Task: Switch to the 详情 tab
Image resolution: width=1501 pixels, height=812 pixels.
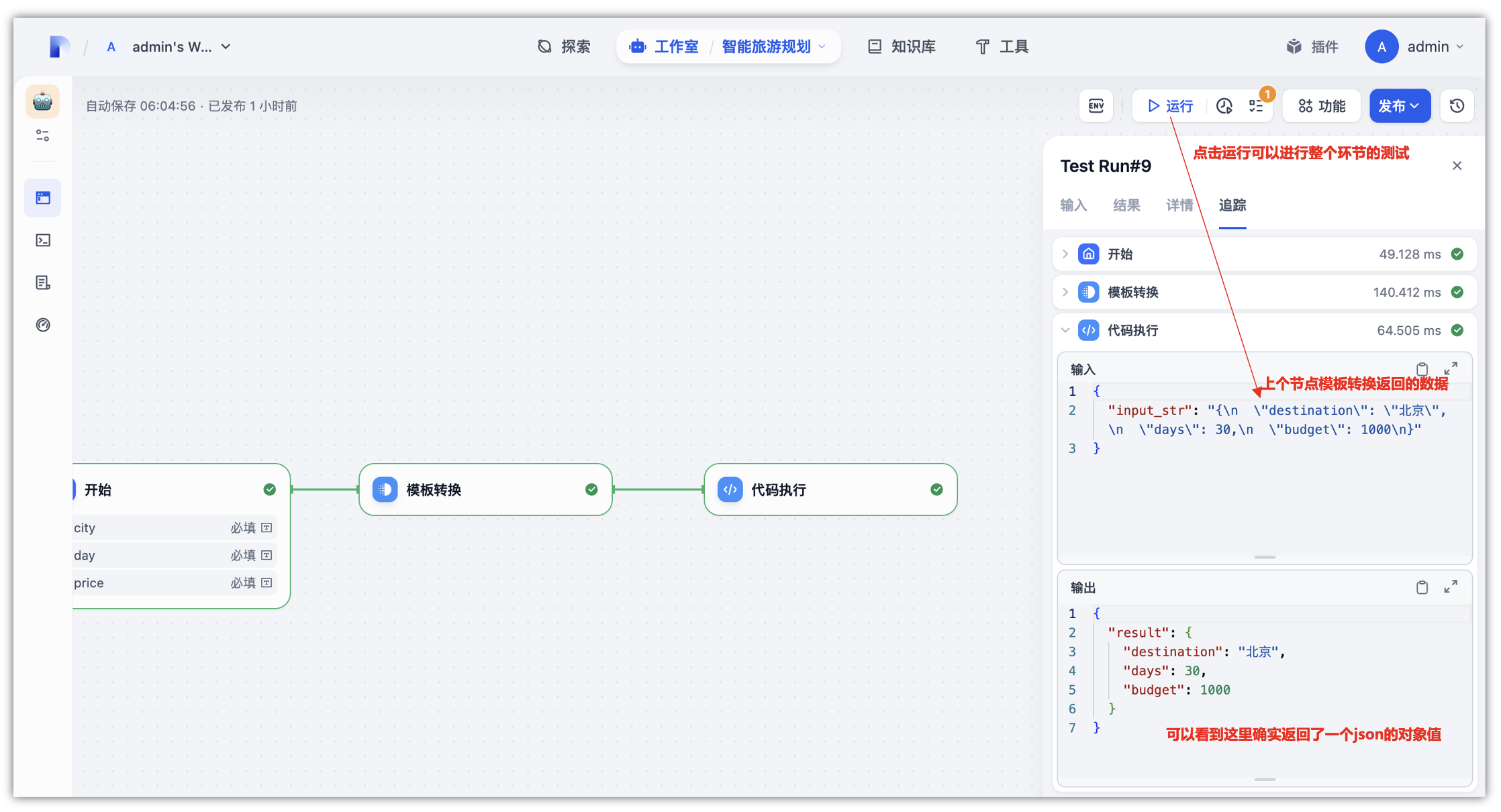Action: pyautogui.click(x=1179, y=205)
